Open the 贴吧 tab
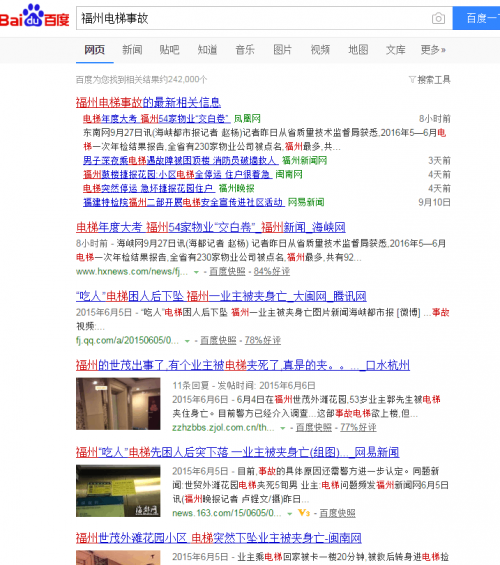The image size is (500, 565). pyautogui.click(x=169, y=50)
